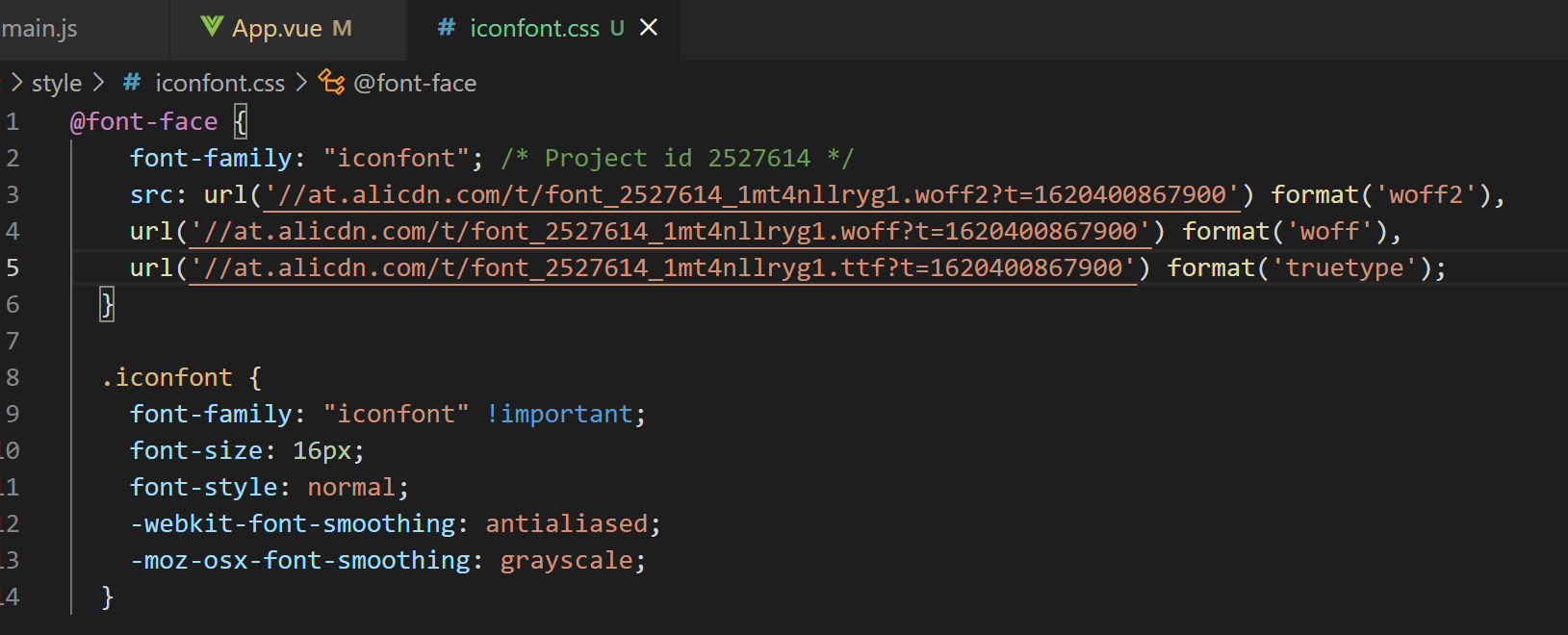
Task: Click the M modified badge on App.vue
Action: coord(342,29)
